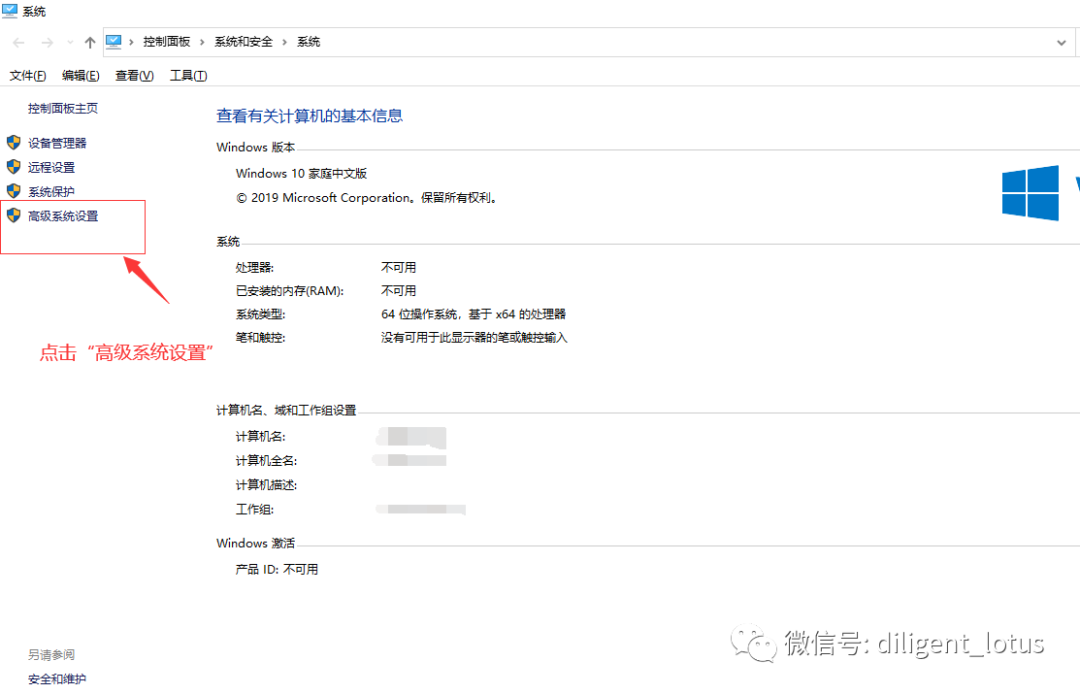Click the Back navigation arrow
Viewport: 1080px width, 694px height.
click(19, 43)
